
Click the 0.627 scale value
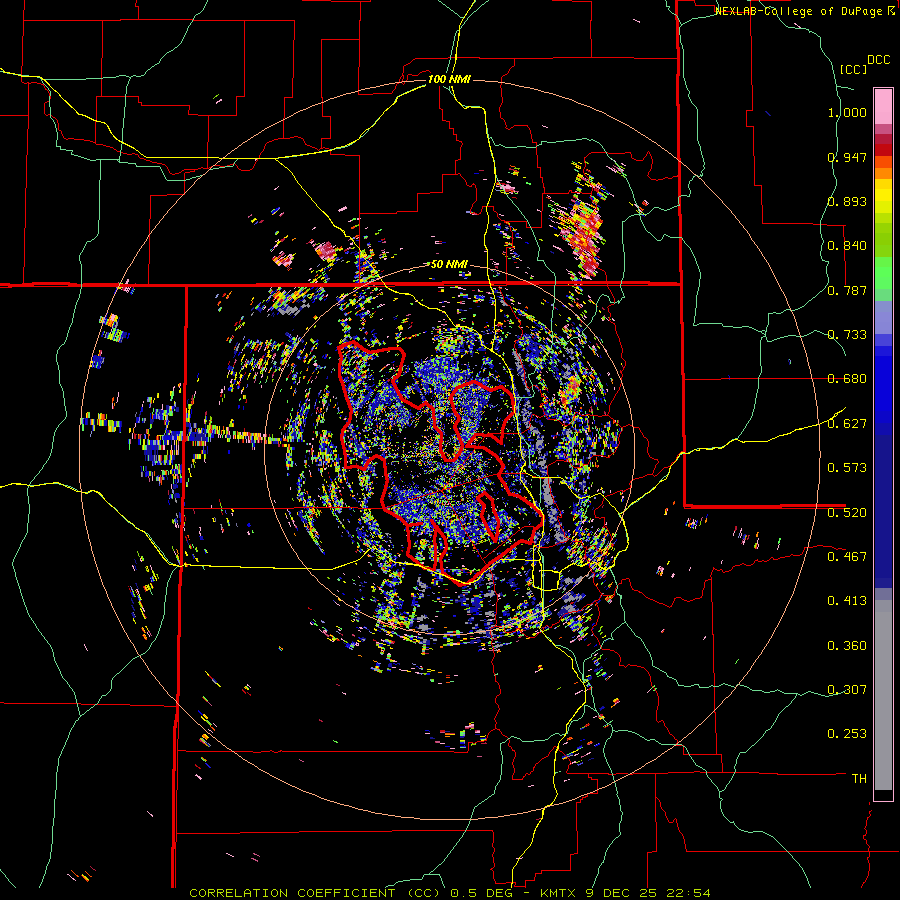847,423
